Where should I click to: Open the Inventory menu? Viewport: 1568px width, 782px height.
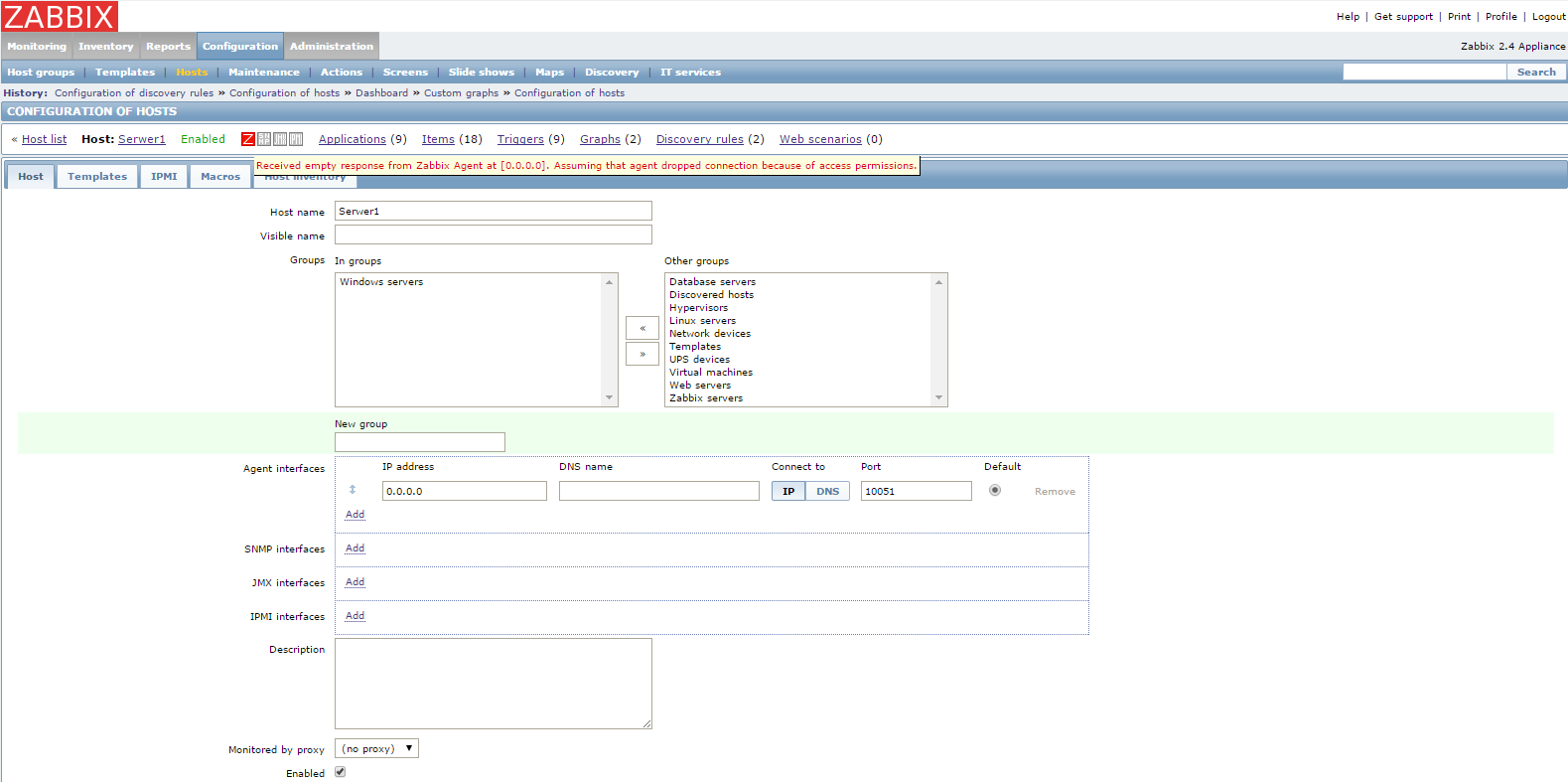coord(106,47)
